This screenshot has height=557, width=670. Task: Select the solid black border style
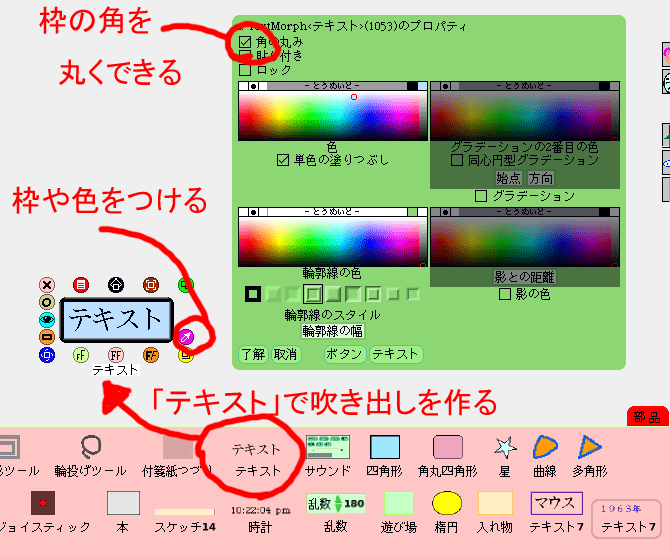[x=253, y=294]
